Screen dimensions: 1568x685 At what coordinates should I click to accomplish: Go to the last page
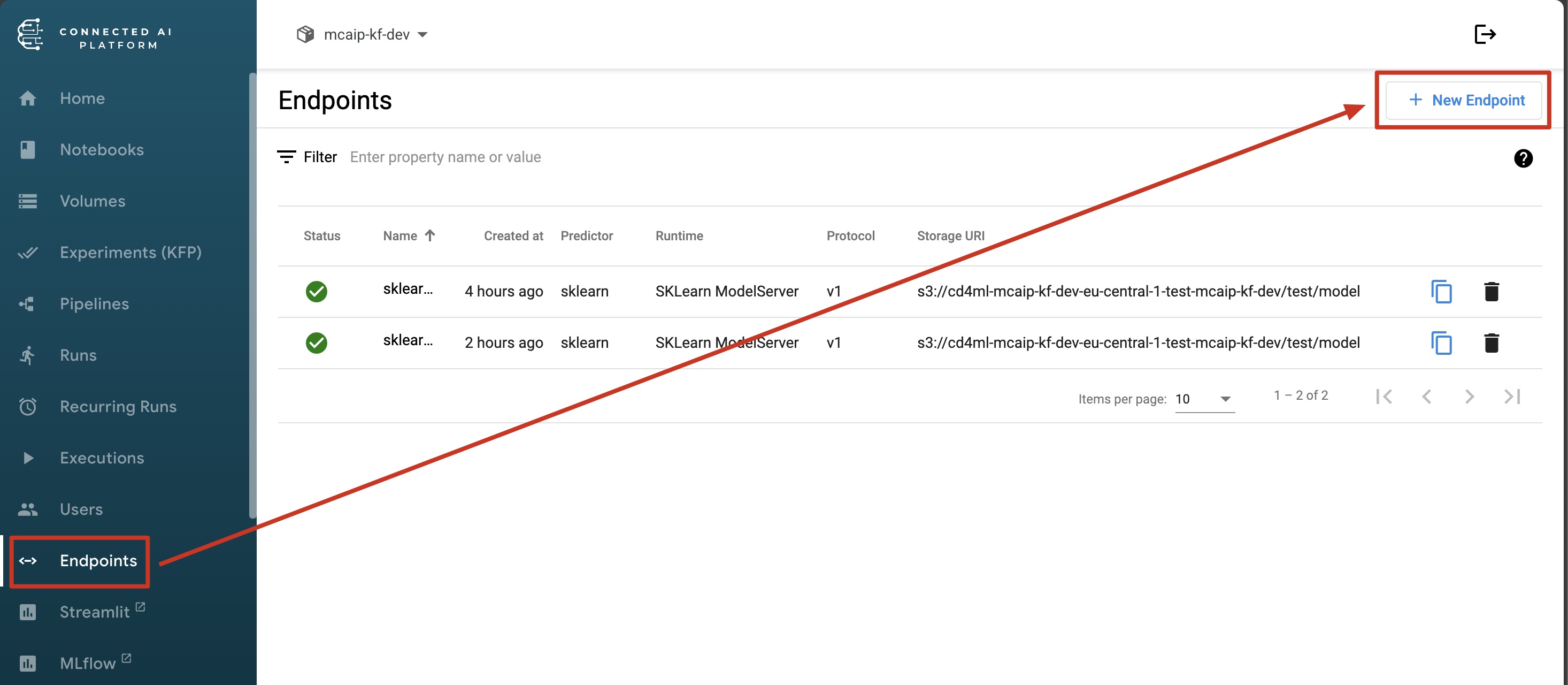(1512, 397)
